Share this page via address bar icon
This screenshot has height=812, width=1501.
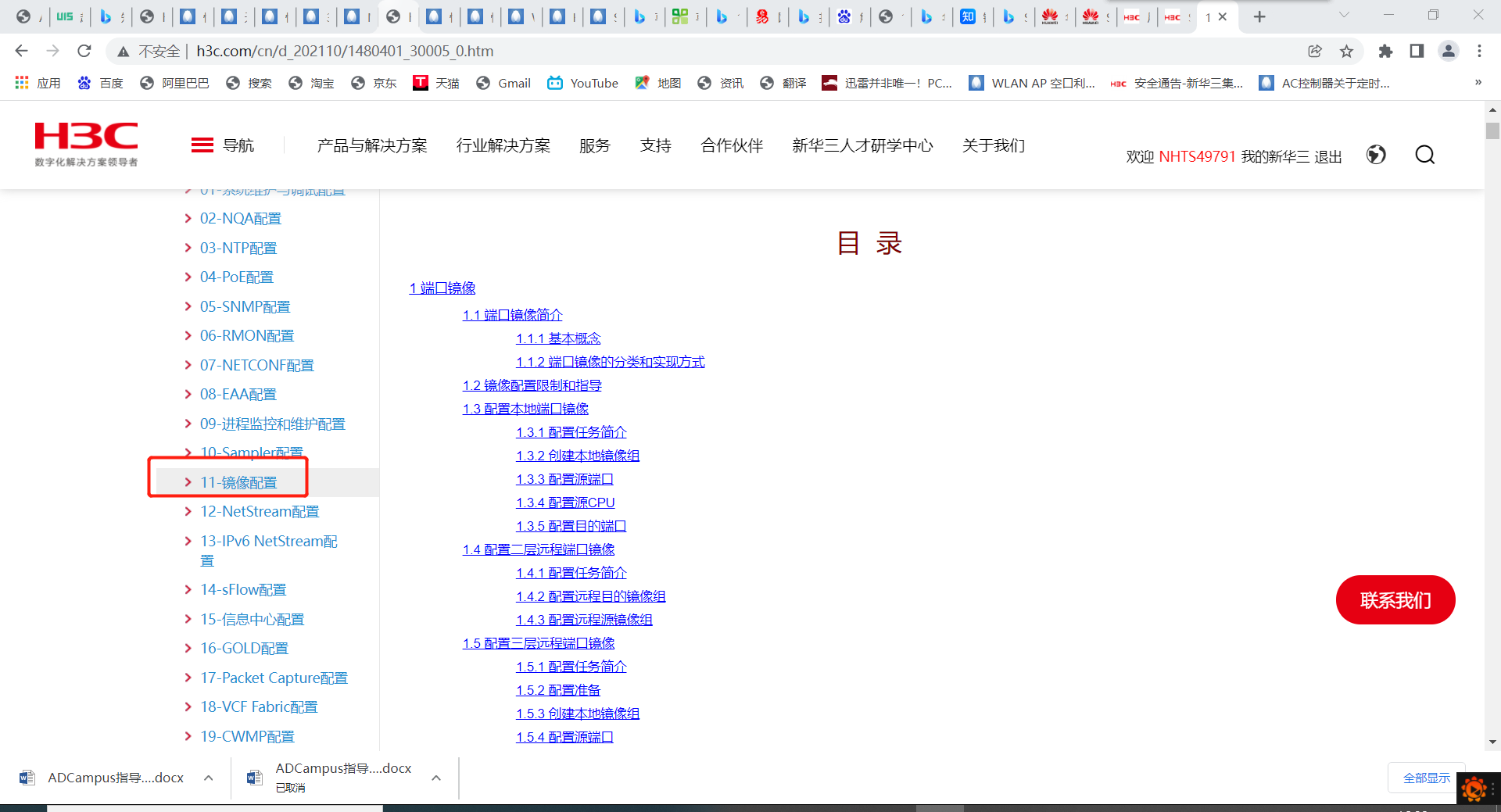click(x=1315, y=51)
